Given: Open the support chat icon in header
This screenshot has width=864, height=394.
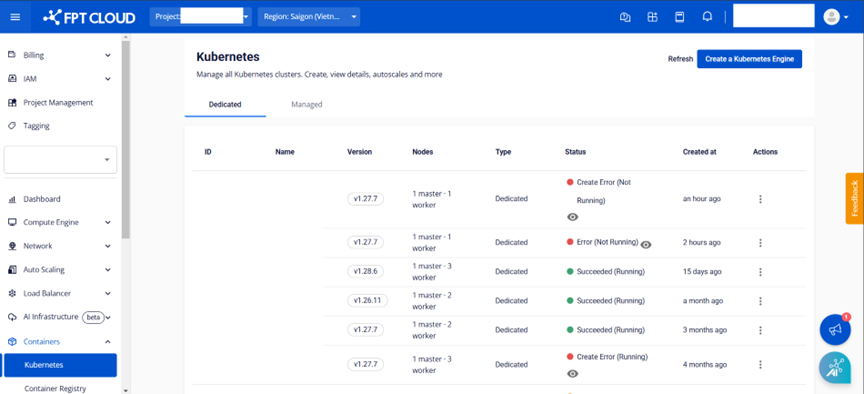Looking at the screenshot, I should point(625,17).
